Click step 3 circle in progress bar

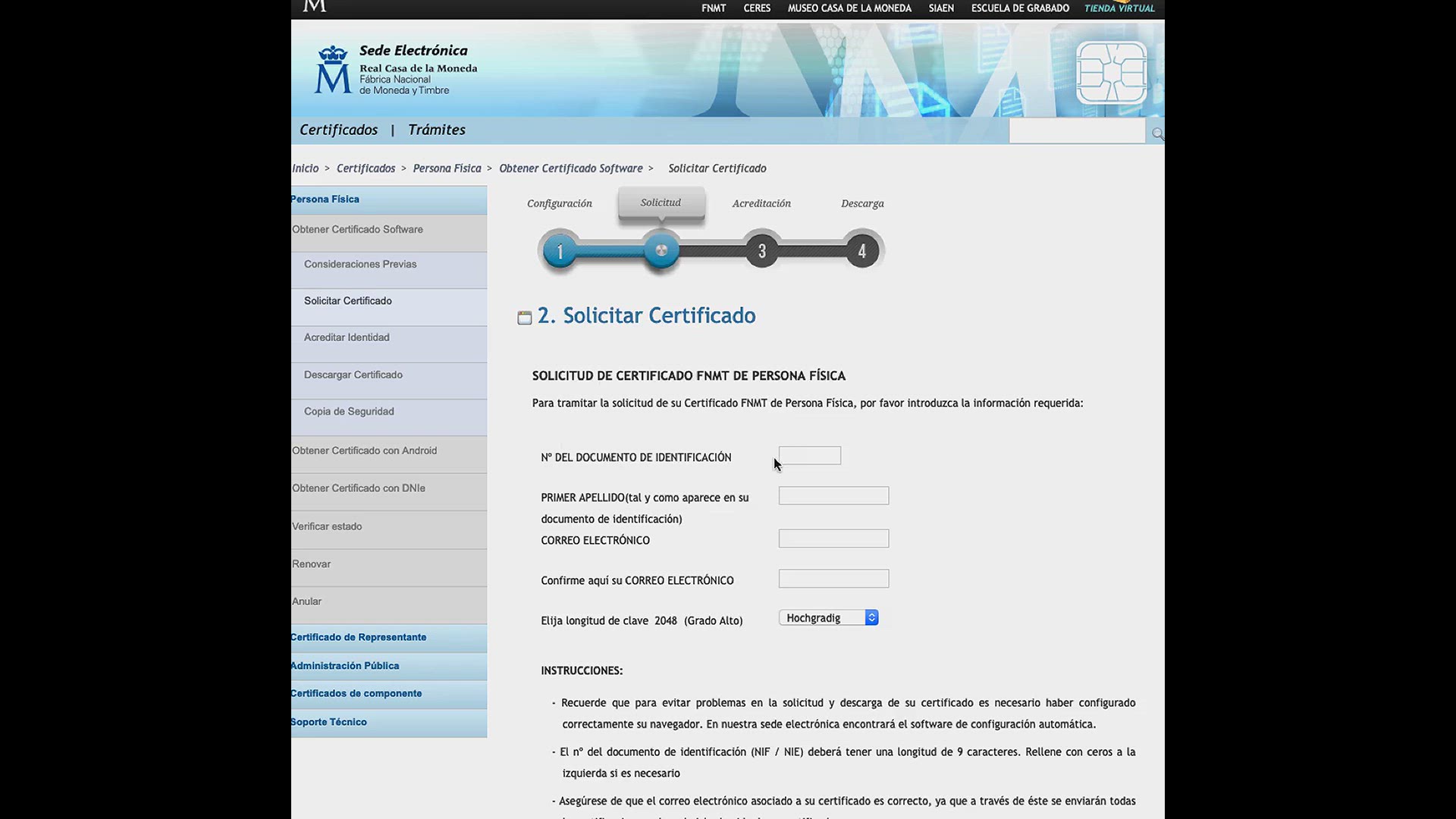point(761,251)
